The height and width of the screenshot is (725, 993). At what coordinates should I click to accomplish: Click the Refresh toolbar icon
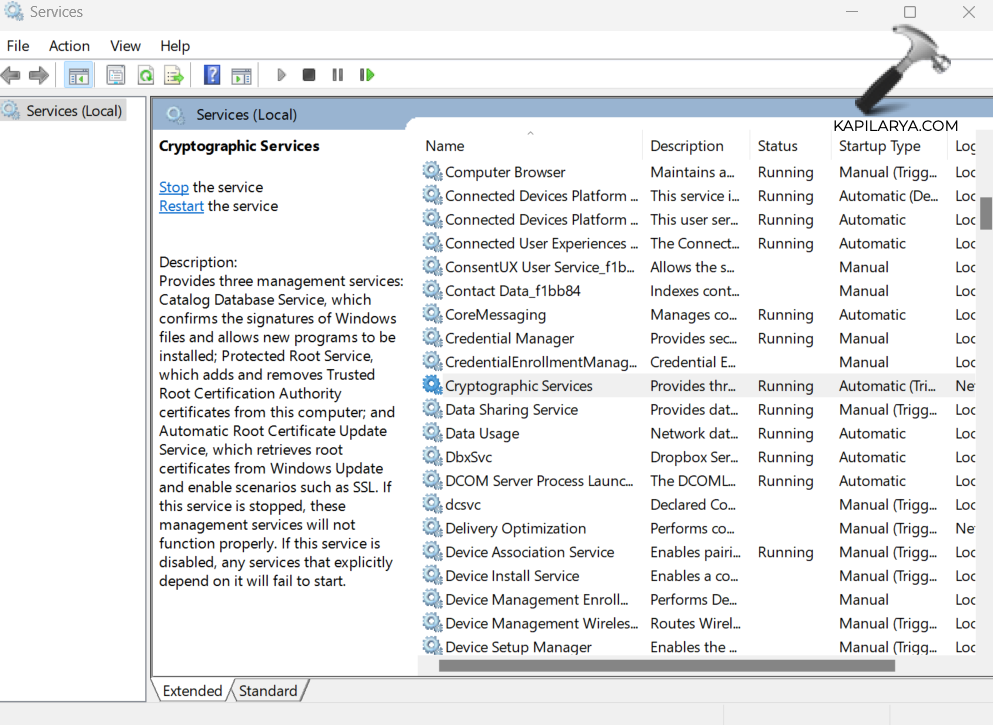pyautogui.click(x=145, y=75)
